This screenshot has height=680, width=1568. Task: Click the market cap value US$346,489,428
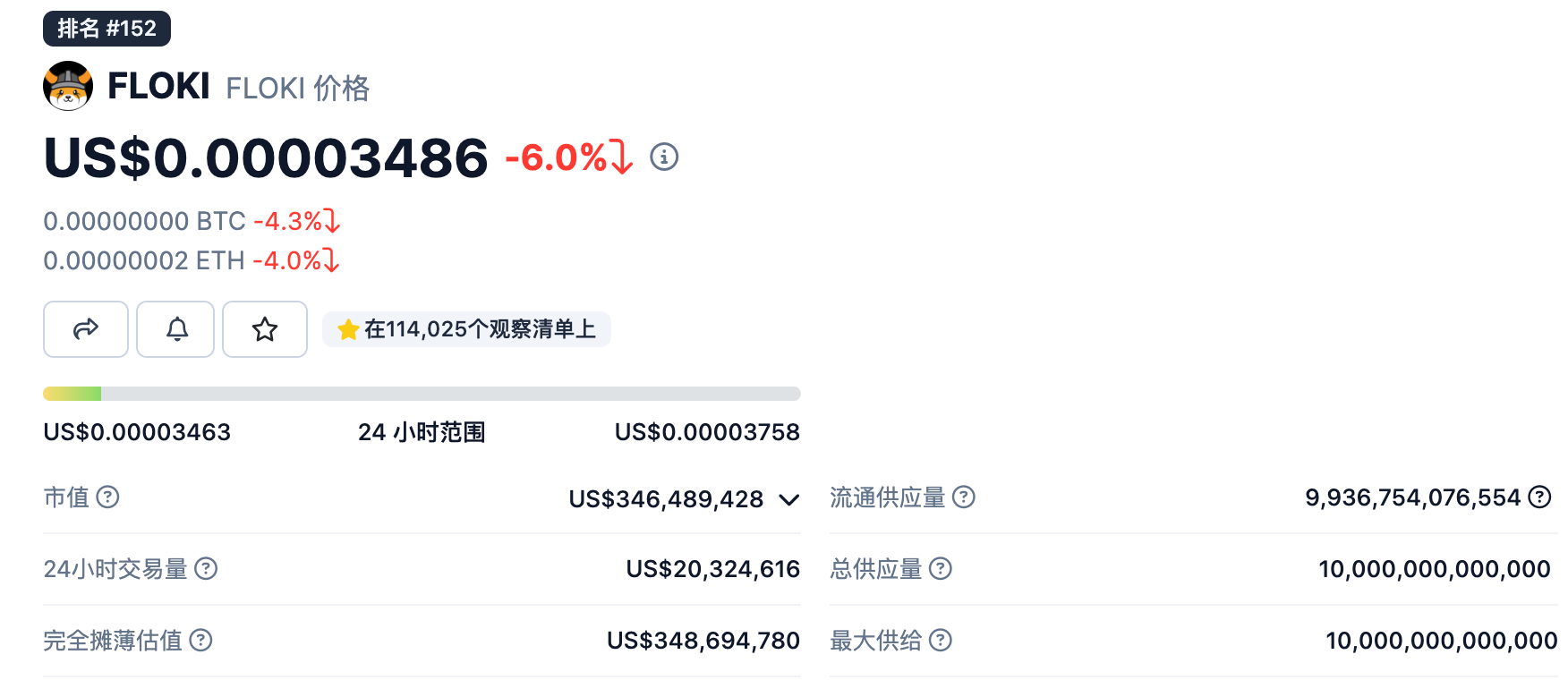click(666, 499)
